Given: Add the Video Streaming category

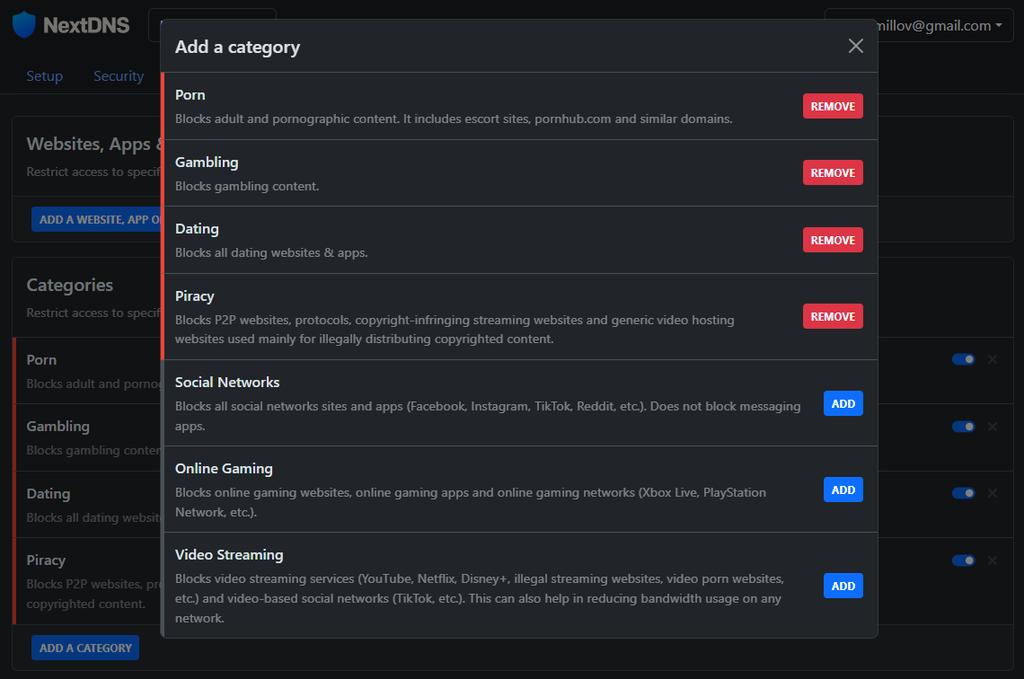Looking at the screenshot, I should pyautogui.click(x=843, y=586).
